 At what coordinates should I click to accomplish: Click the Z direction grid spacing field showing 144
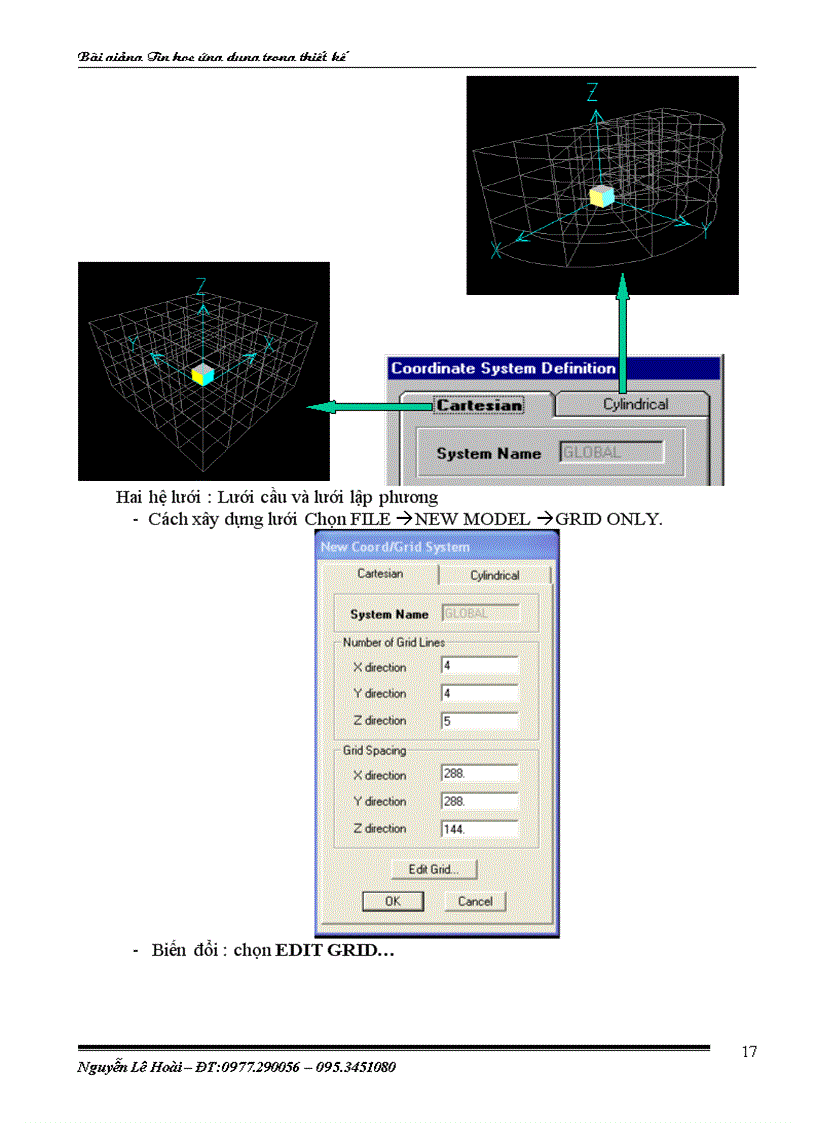coord(480,828)
